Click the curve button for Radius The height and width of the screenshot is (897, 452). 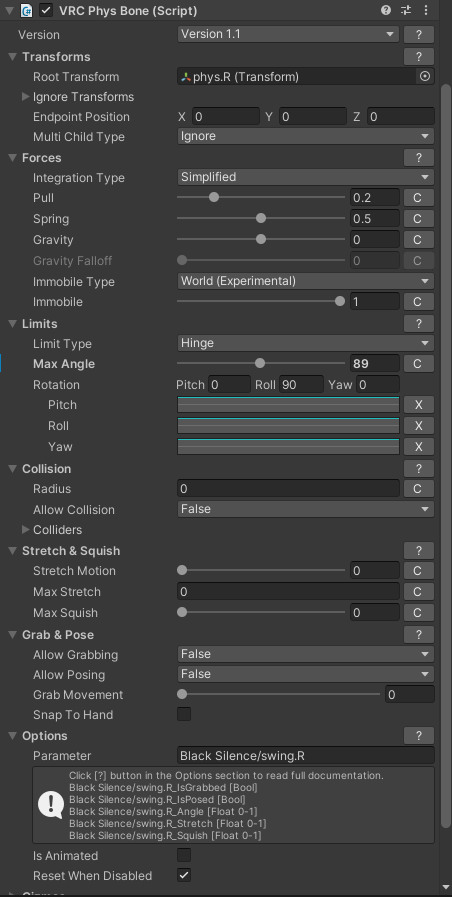point(419,489)
